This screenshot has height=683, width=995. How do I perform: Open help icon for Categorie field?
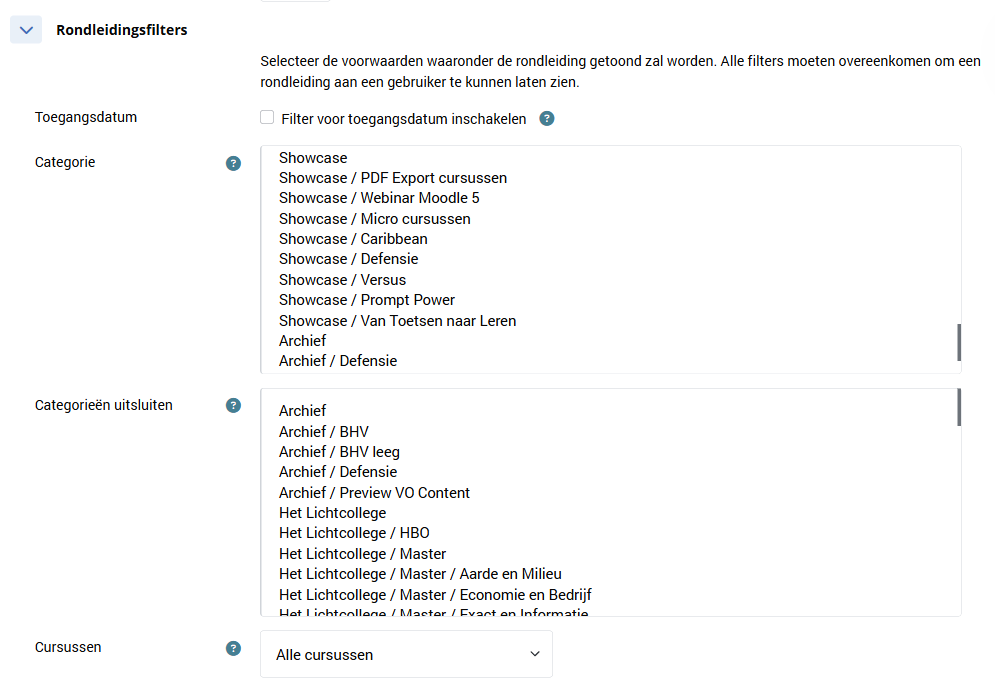click(233, 163)
